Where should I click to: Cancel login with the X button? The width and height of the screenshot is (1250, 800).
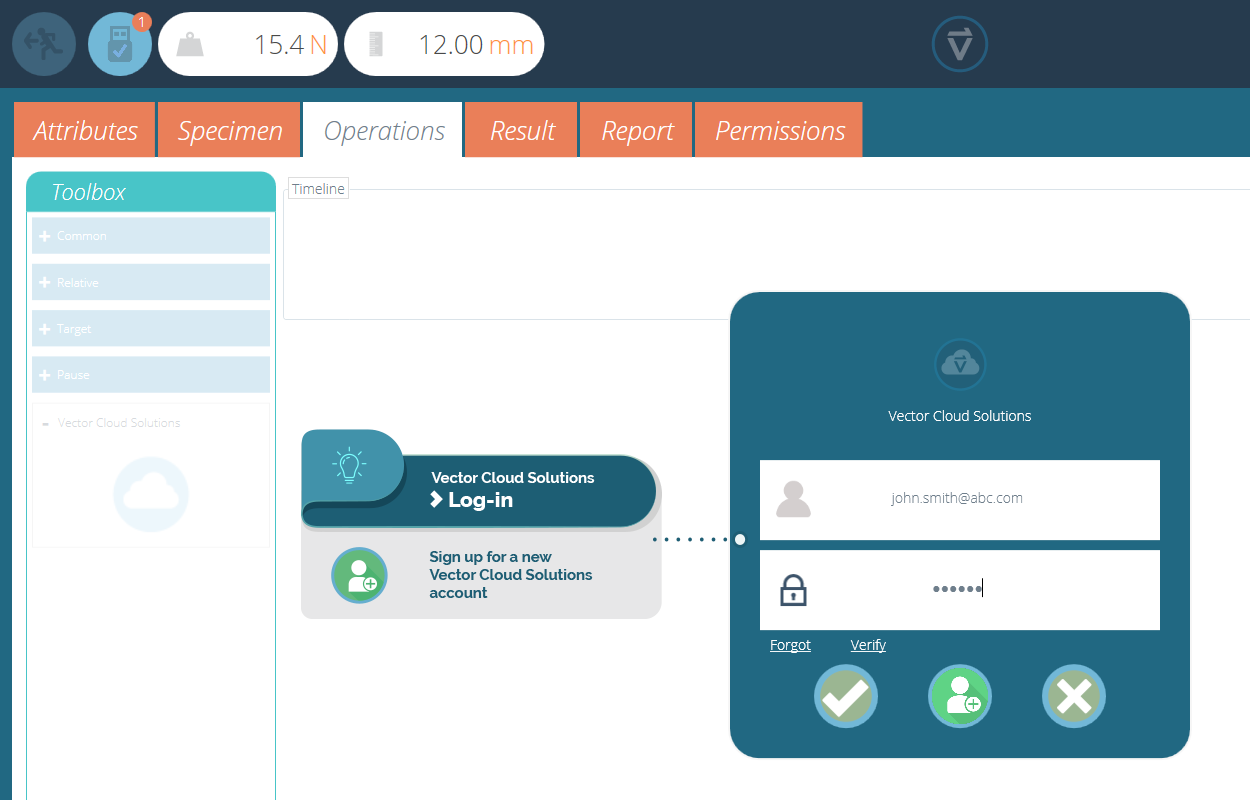[1074, 696]
